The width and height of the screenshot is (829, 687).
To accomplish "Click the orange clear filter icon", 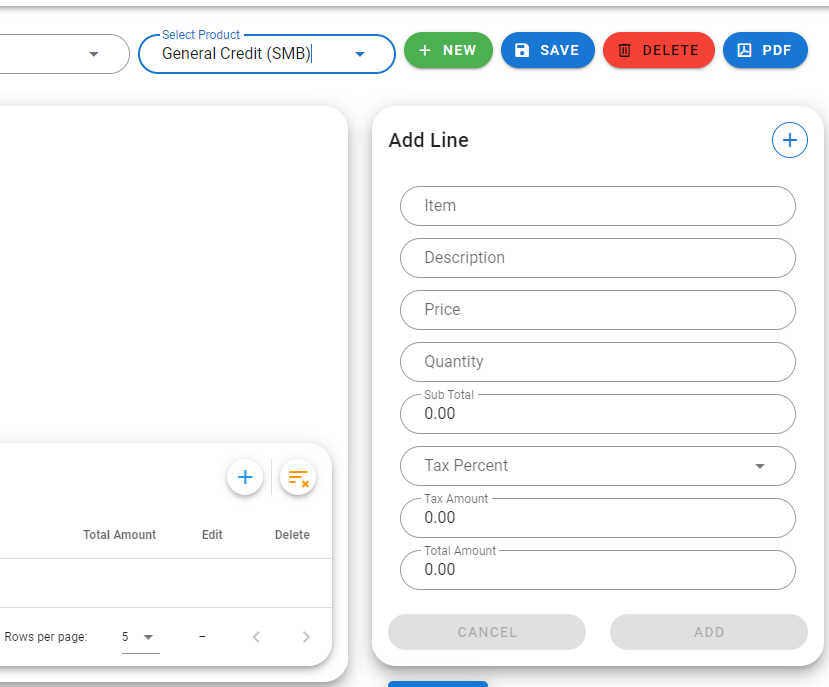I will click(x=298, y=477).
